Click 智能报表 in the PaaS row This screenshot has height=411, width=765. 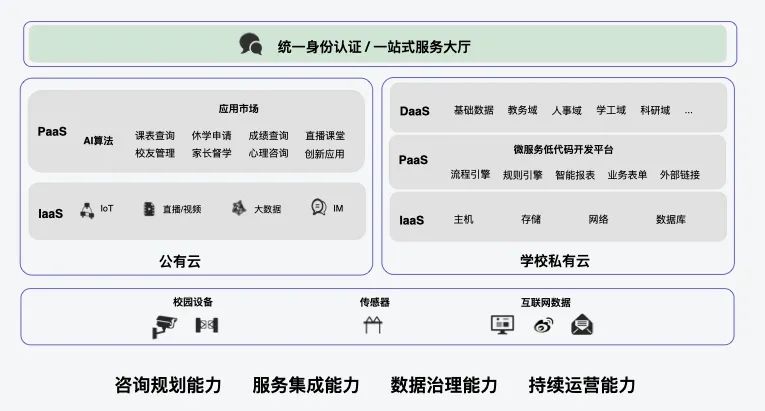tap(575, 175)
